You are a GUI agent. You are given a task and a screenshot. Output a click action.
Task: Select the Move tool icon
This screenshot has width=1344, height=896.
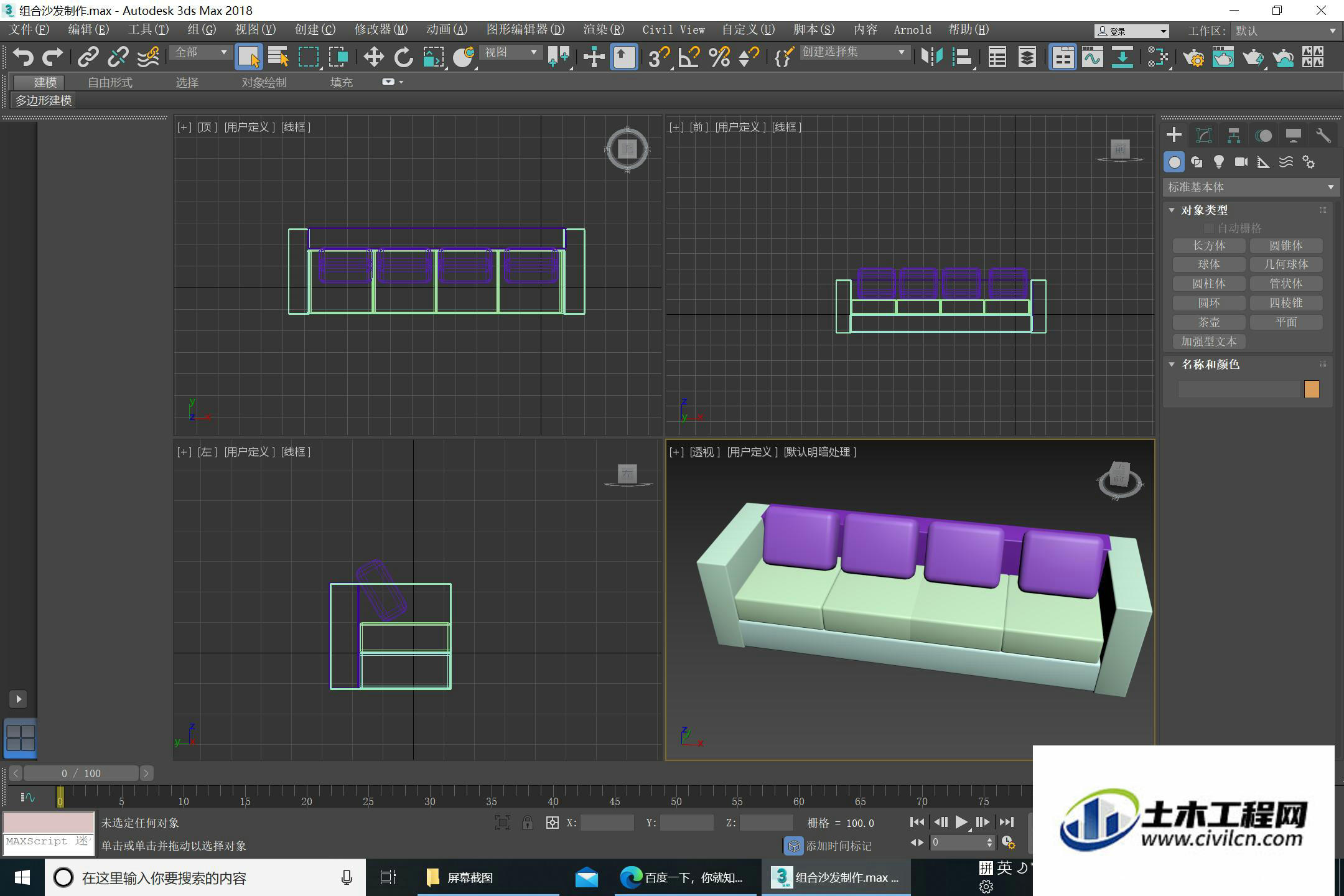[x=373, y=57]
